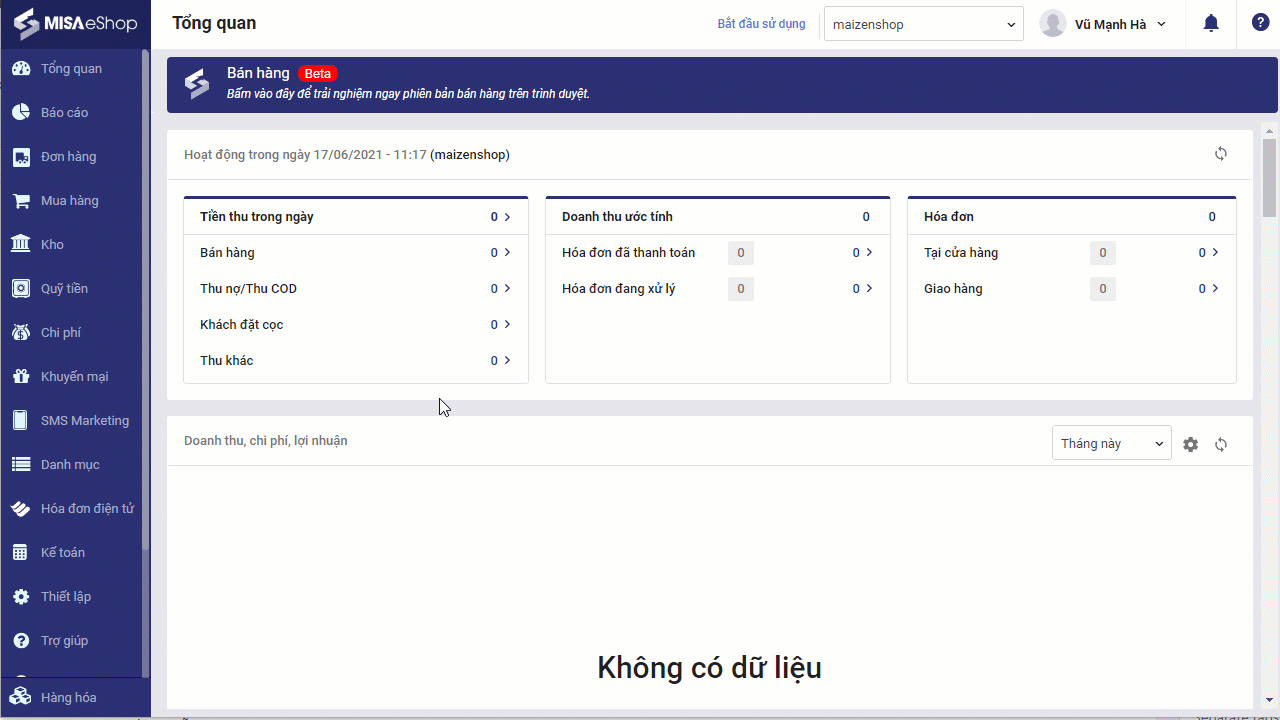Expand Thu khác row arrow
This screenshot has height=720, width=1280.
(507, 361)
